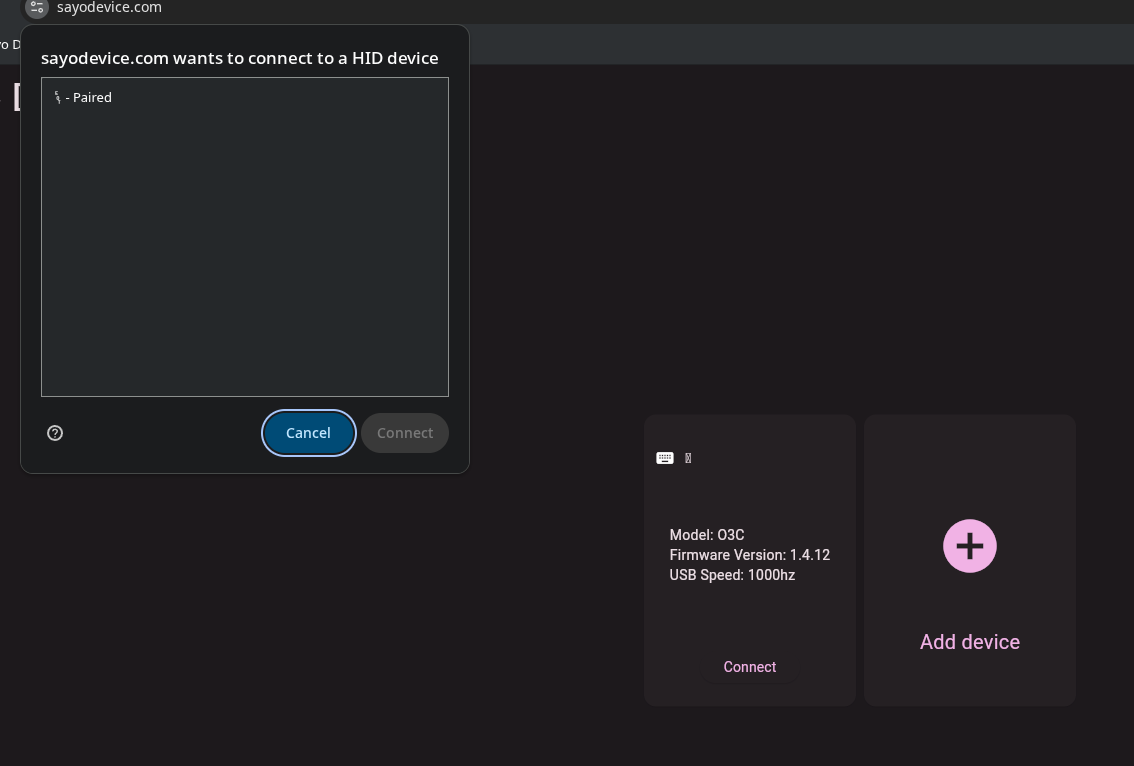
Task: Click the greyed-out Connect button in dialog
Action: [404, 433]
